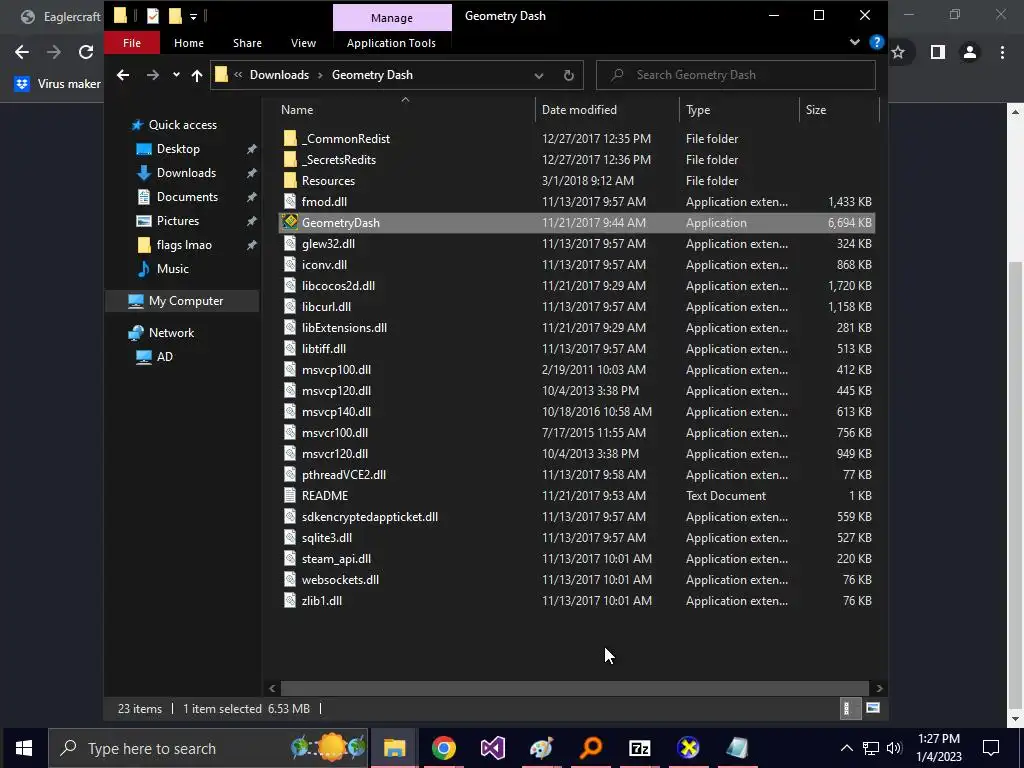1024x768 pixels.
Task: Click the taskbar search box
Action: (x=208, y=748)
